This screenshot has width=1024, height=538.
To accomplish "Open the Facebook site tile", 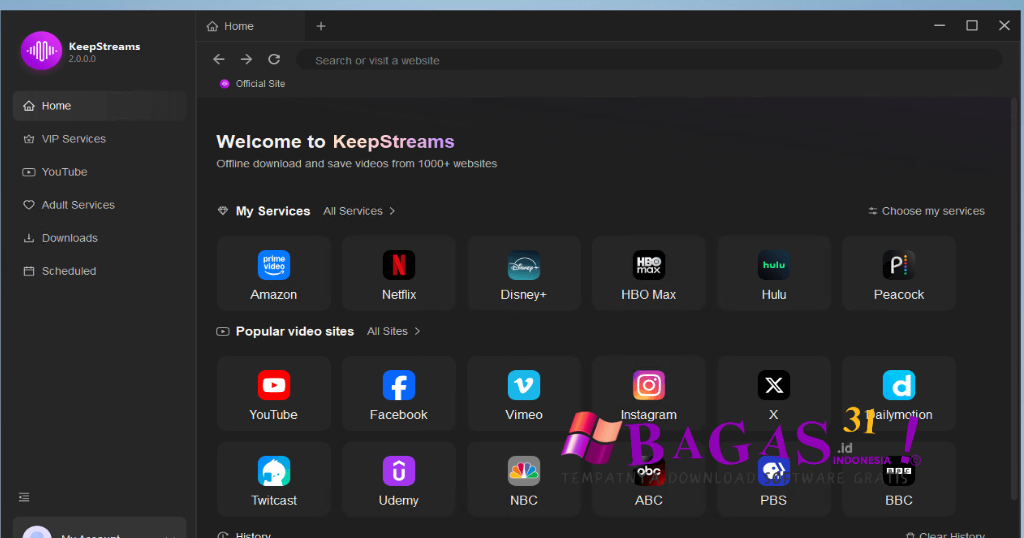I will [398, 394].
